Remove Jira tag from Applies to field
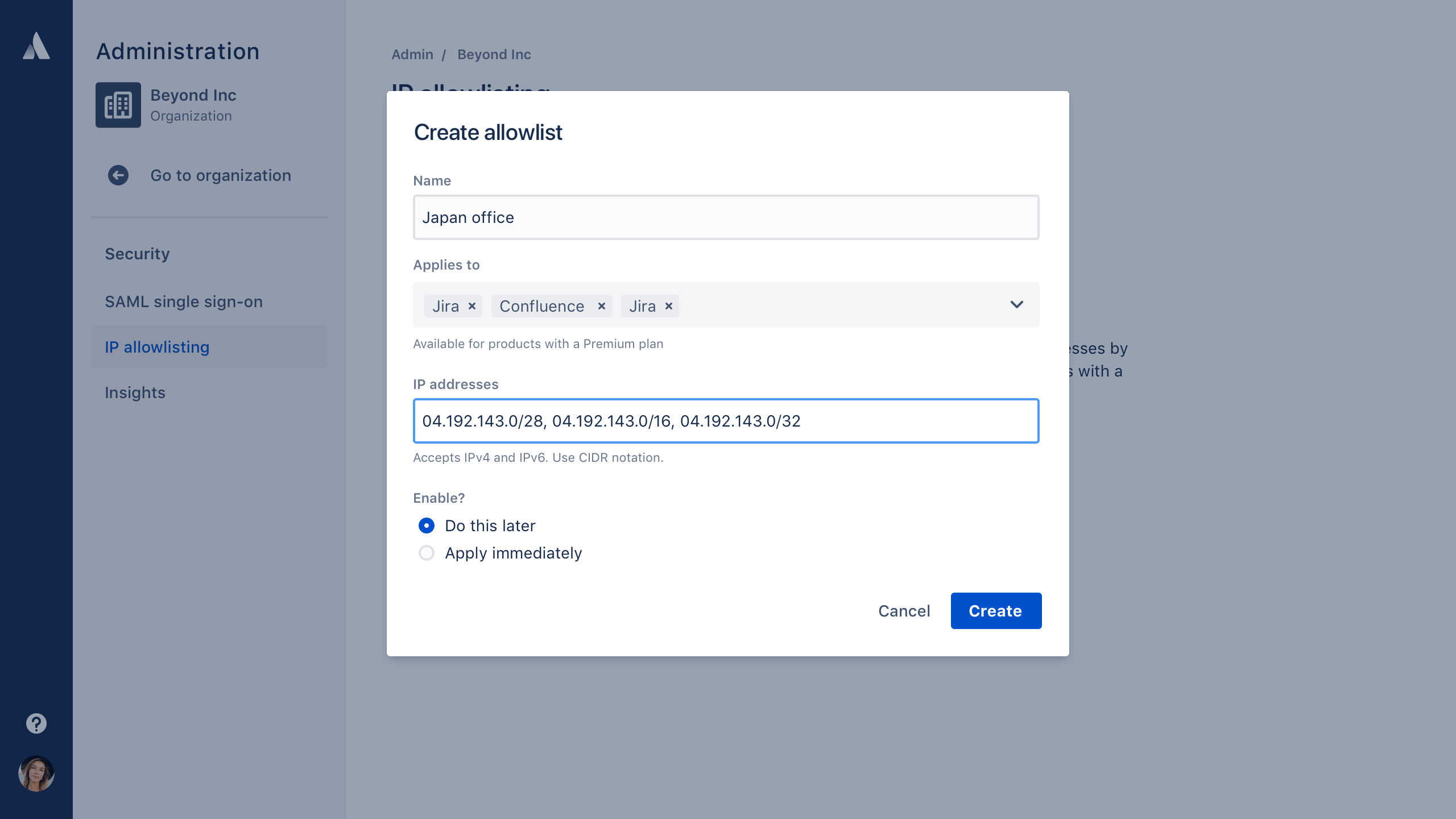 [x=471, y=306]
